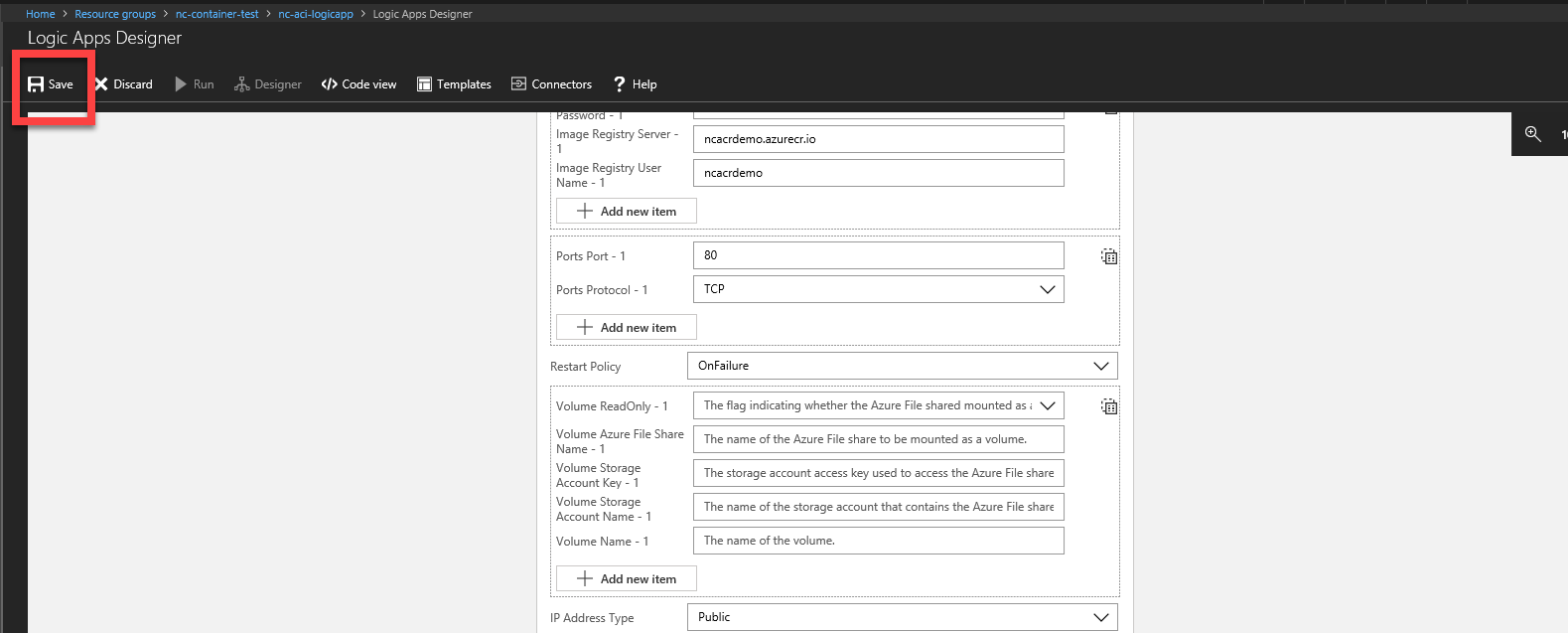
Task: Click the Image Registry User Name field
Action: click(x=878, y=173)
